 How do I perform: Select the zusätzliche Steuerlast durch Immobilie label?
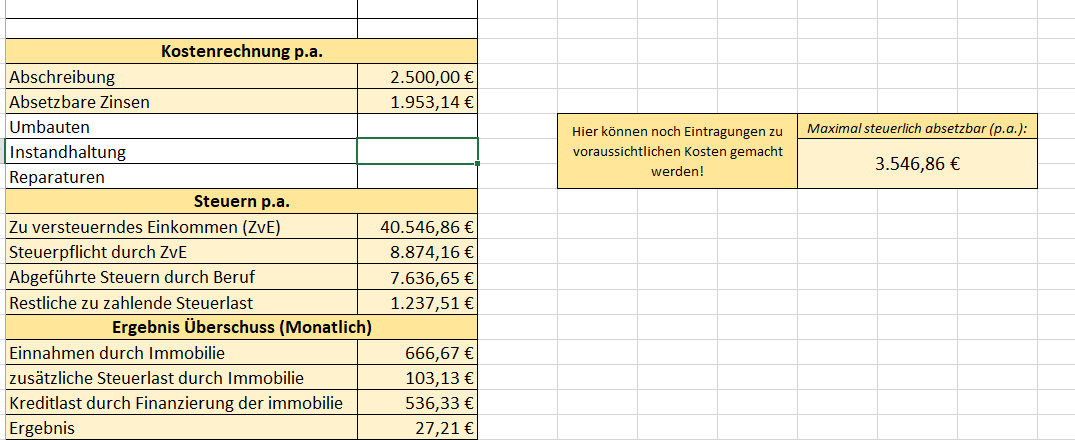point(181,378)
